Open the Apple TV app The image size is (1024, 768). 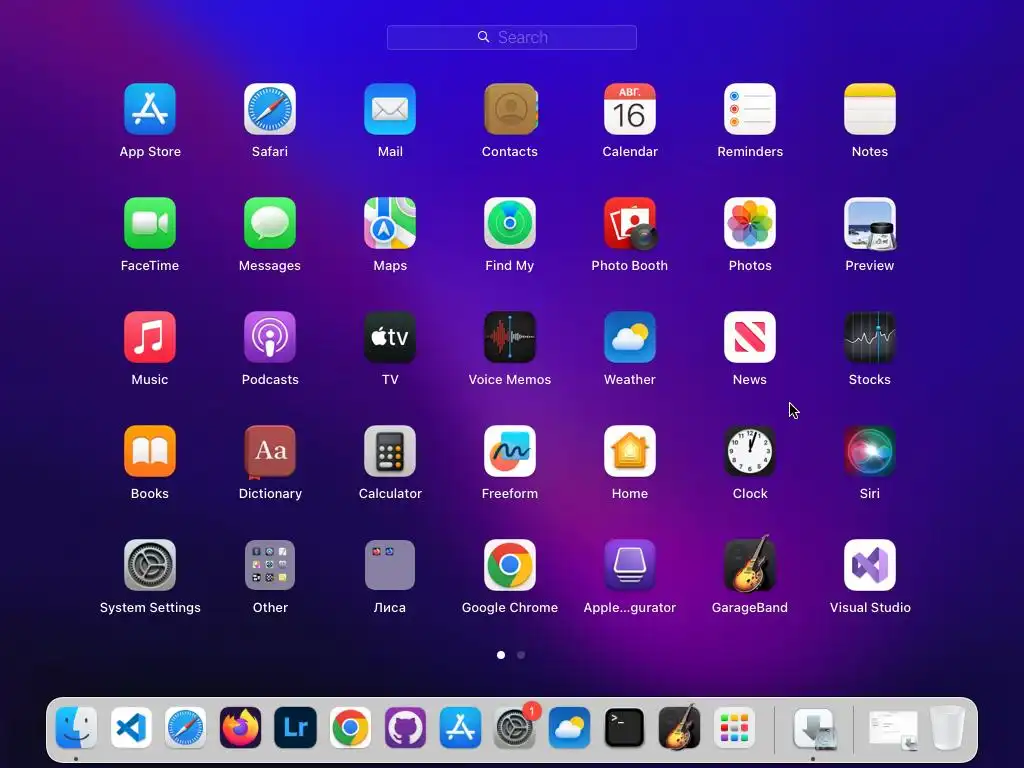click(390, 337)
